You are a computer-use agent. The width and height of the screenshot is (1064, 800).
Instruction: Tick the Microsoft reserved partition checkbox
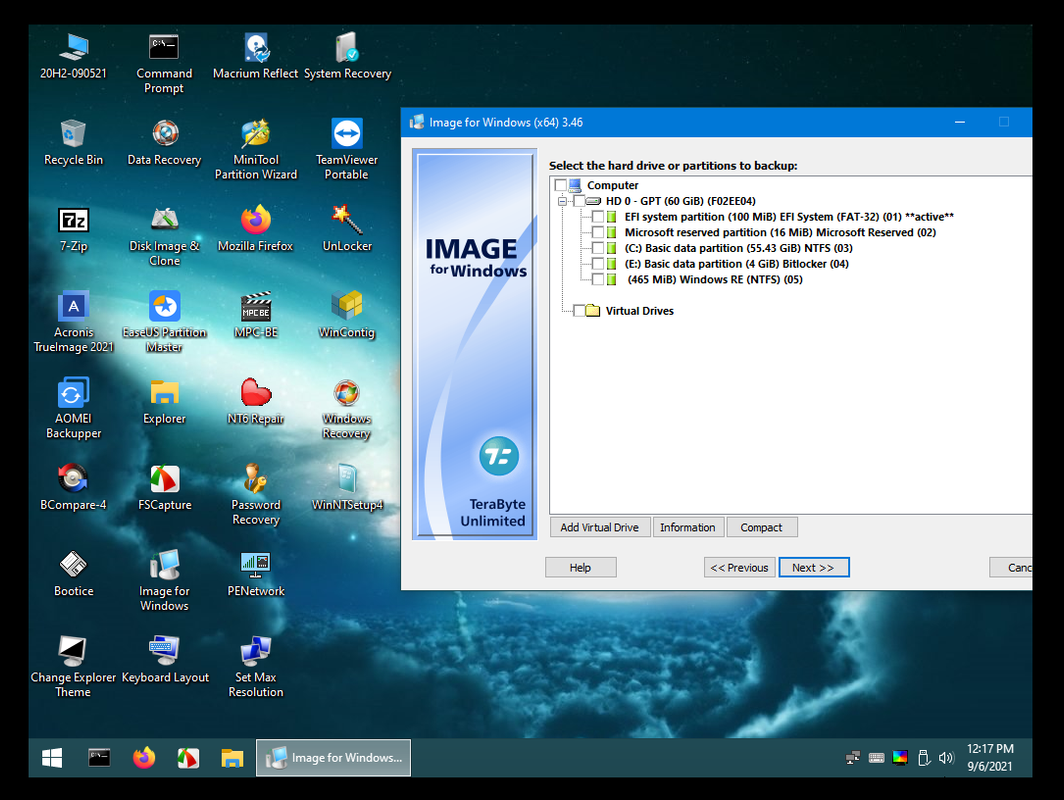click(x=598, y=232)
